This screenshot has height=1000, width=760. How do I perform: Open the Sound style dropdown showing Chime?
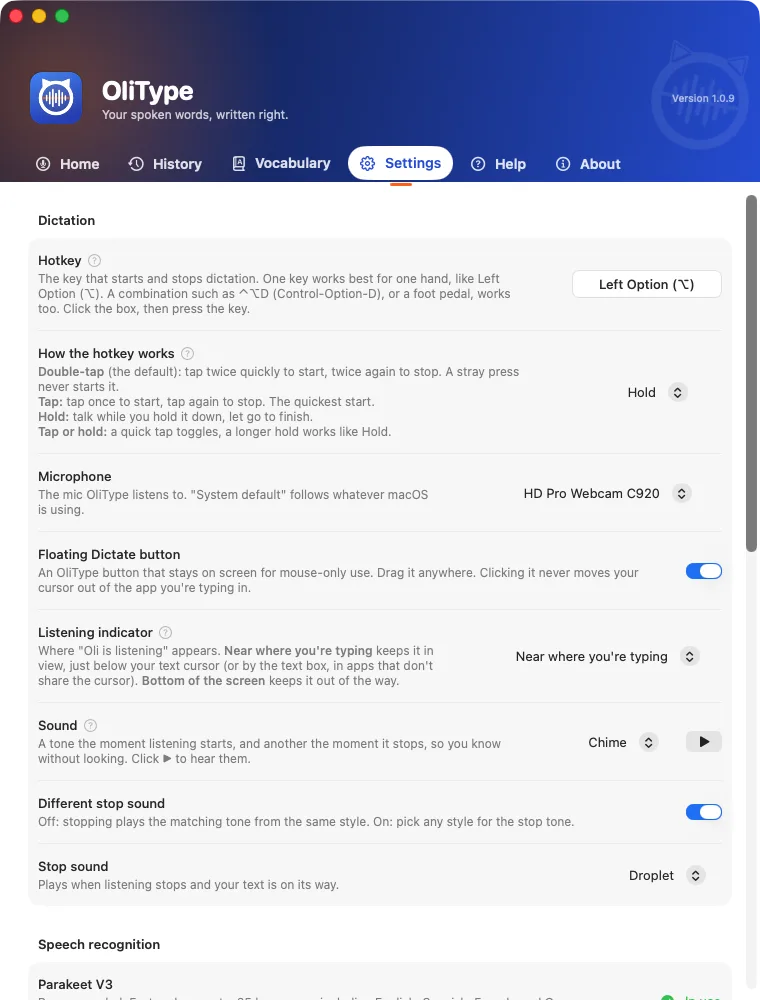click(x=623, y=742)
